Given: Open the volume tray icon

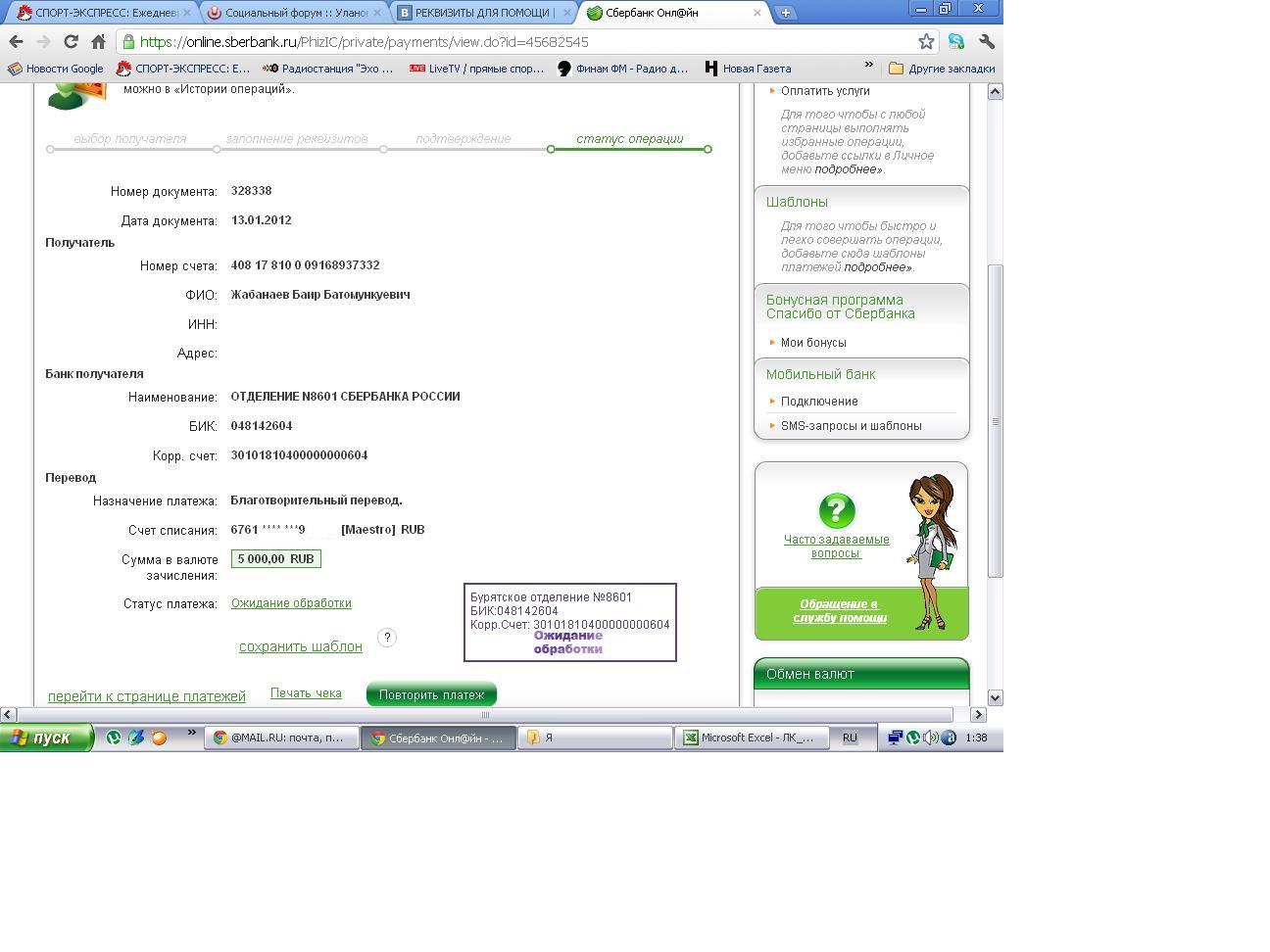Looking at the screenshot, I should coord(931,738).
